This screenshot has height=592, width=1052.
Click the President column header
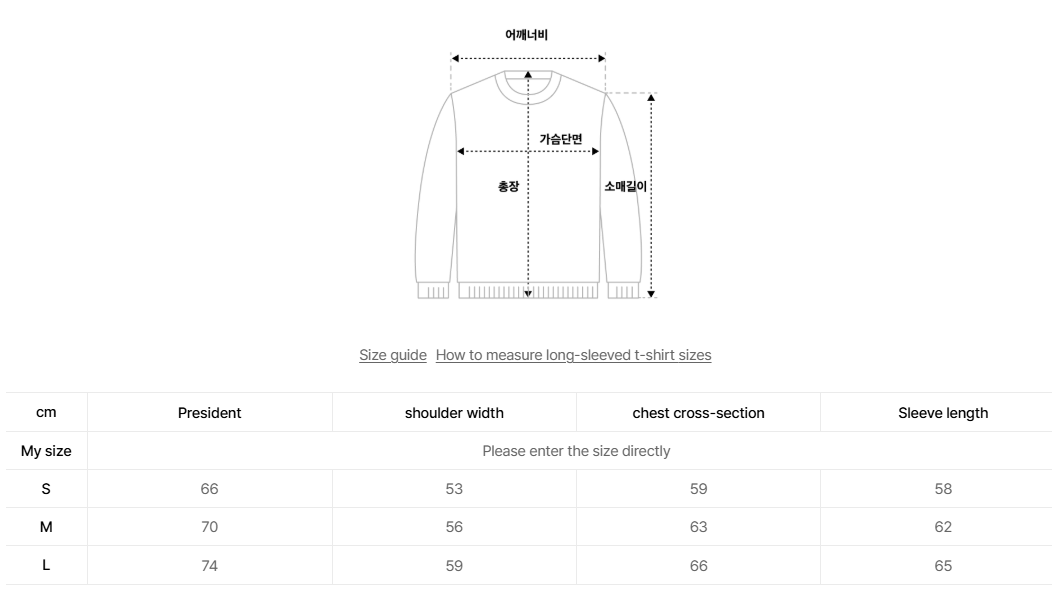(209, 413)
